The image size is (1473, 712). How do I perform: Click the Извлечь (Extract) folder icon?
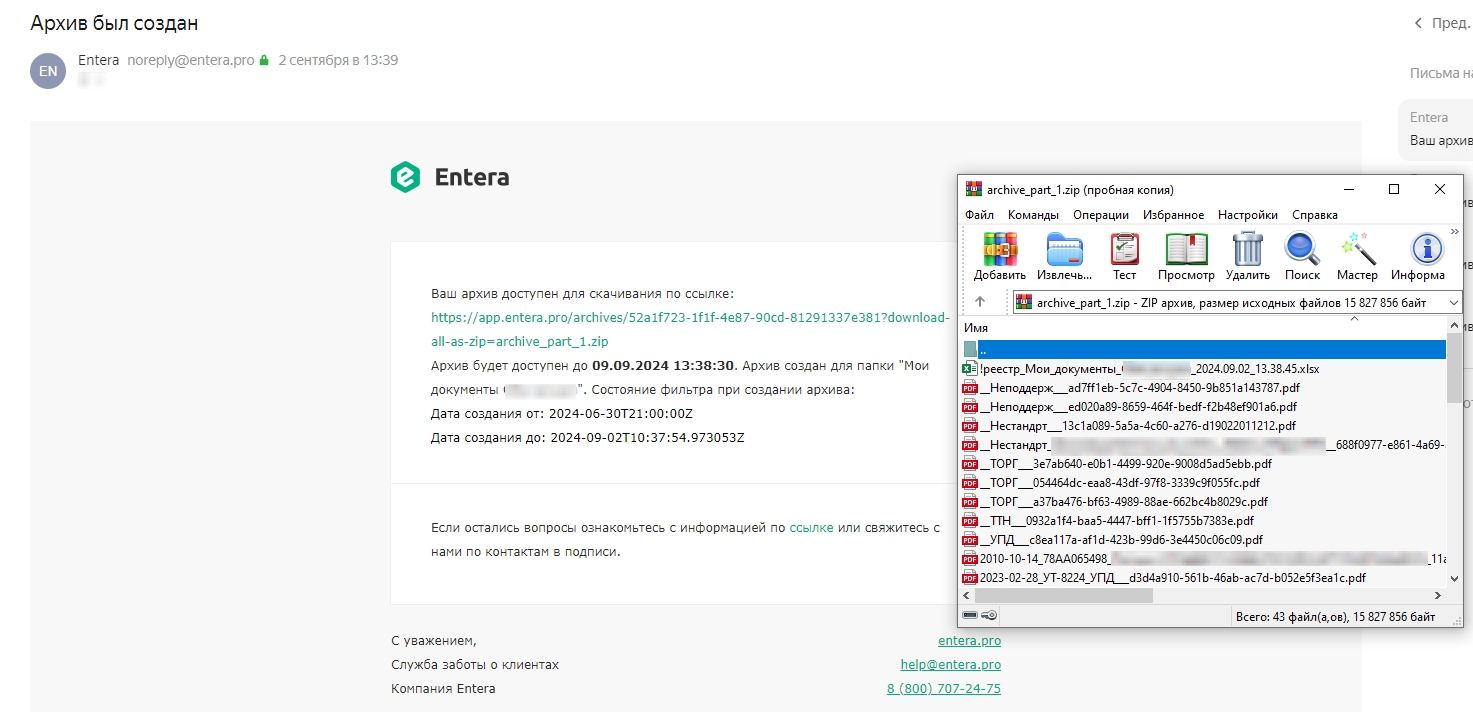tap(1064, 256)
